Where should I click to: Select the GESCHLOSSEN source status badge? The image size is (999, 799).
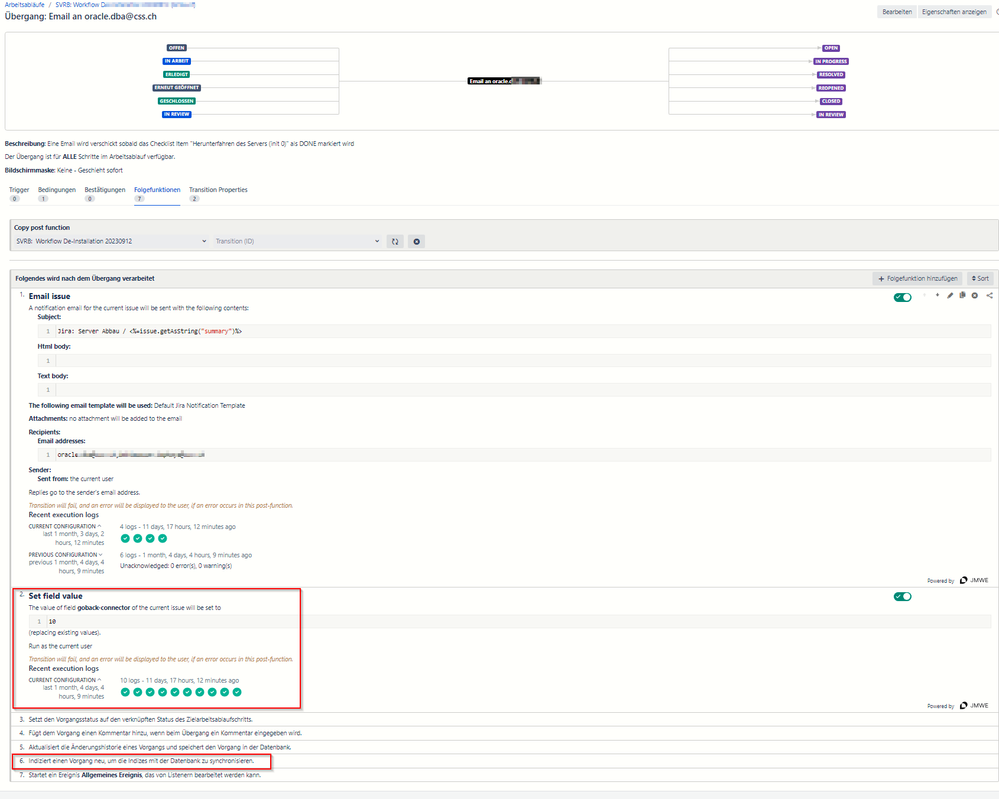[176, 101]
